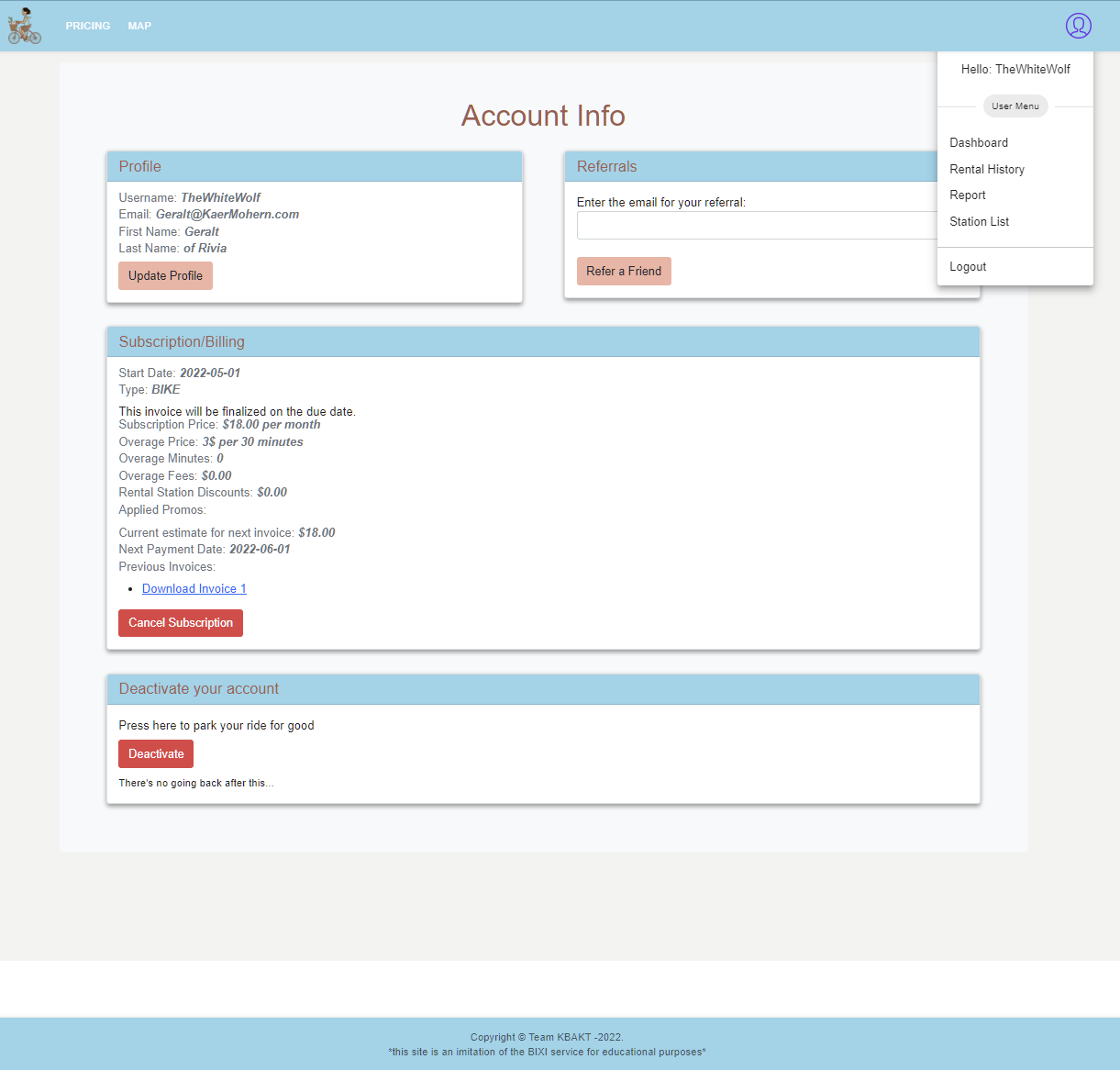Cancel the current subscription

coord(180,622)
